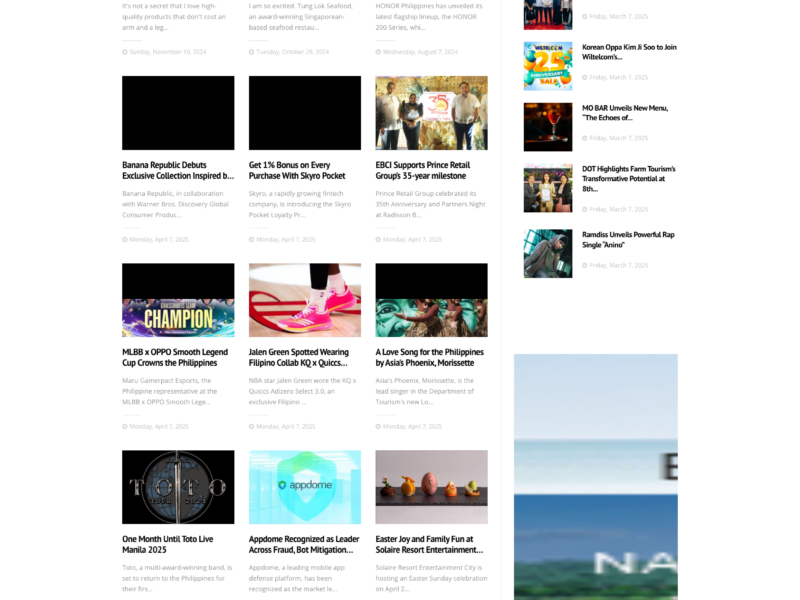Click the Tuesday, October 29, 2024 date

coord(289,52)
